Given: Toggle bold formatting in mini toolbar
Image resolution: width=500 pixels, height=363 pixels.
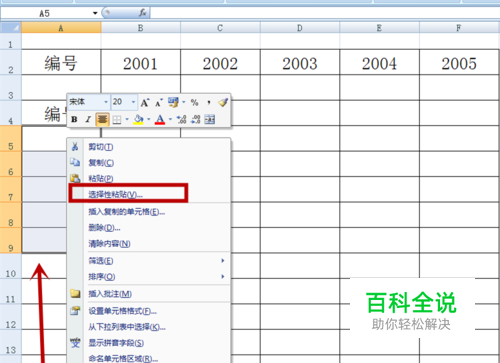Looking at the screenshot, I should [x=74, y=119].
